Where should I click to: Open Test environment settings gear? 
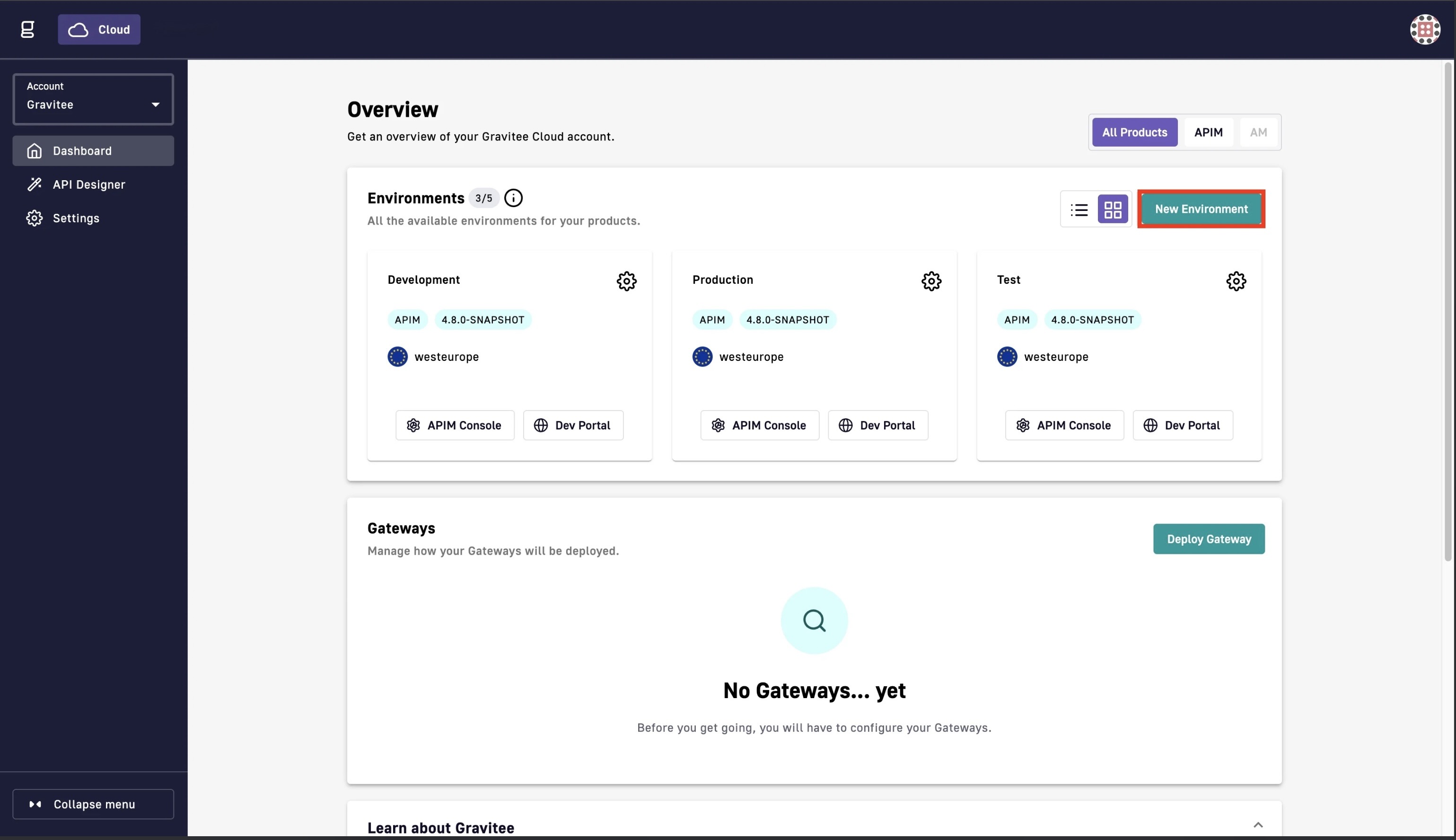(1235, 281)
